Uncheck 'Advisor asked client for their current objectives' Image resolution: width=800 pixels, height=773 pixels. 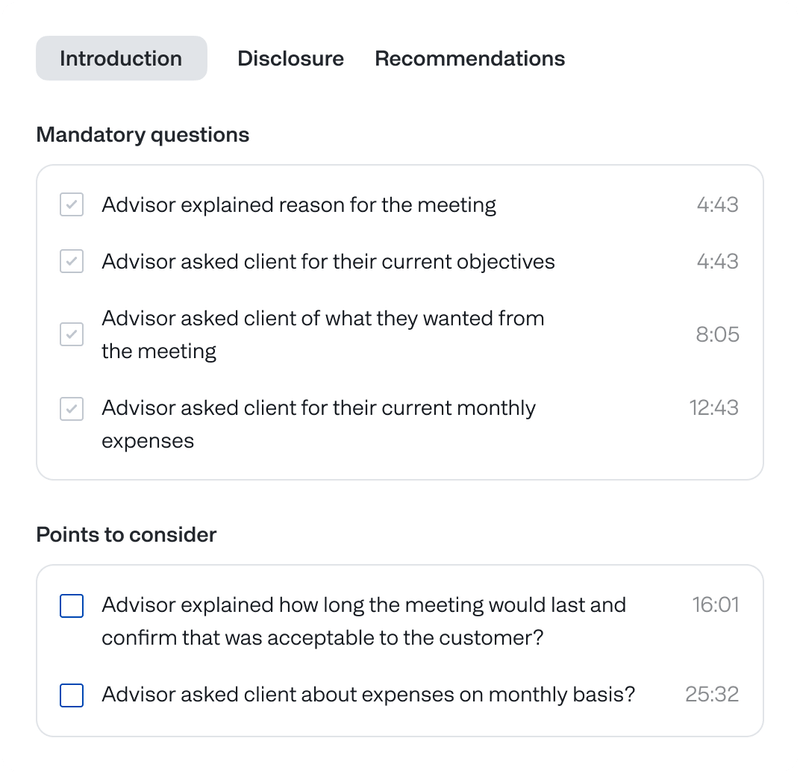click(71, 261)
